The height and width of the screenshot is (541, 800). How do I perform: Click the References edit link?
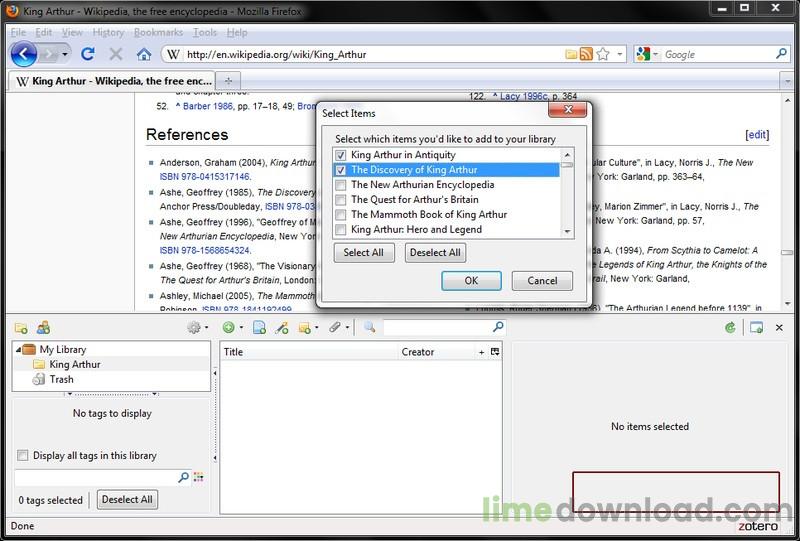click(x=757, y=134)
